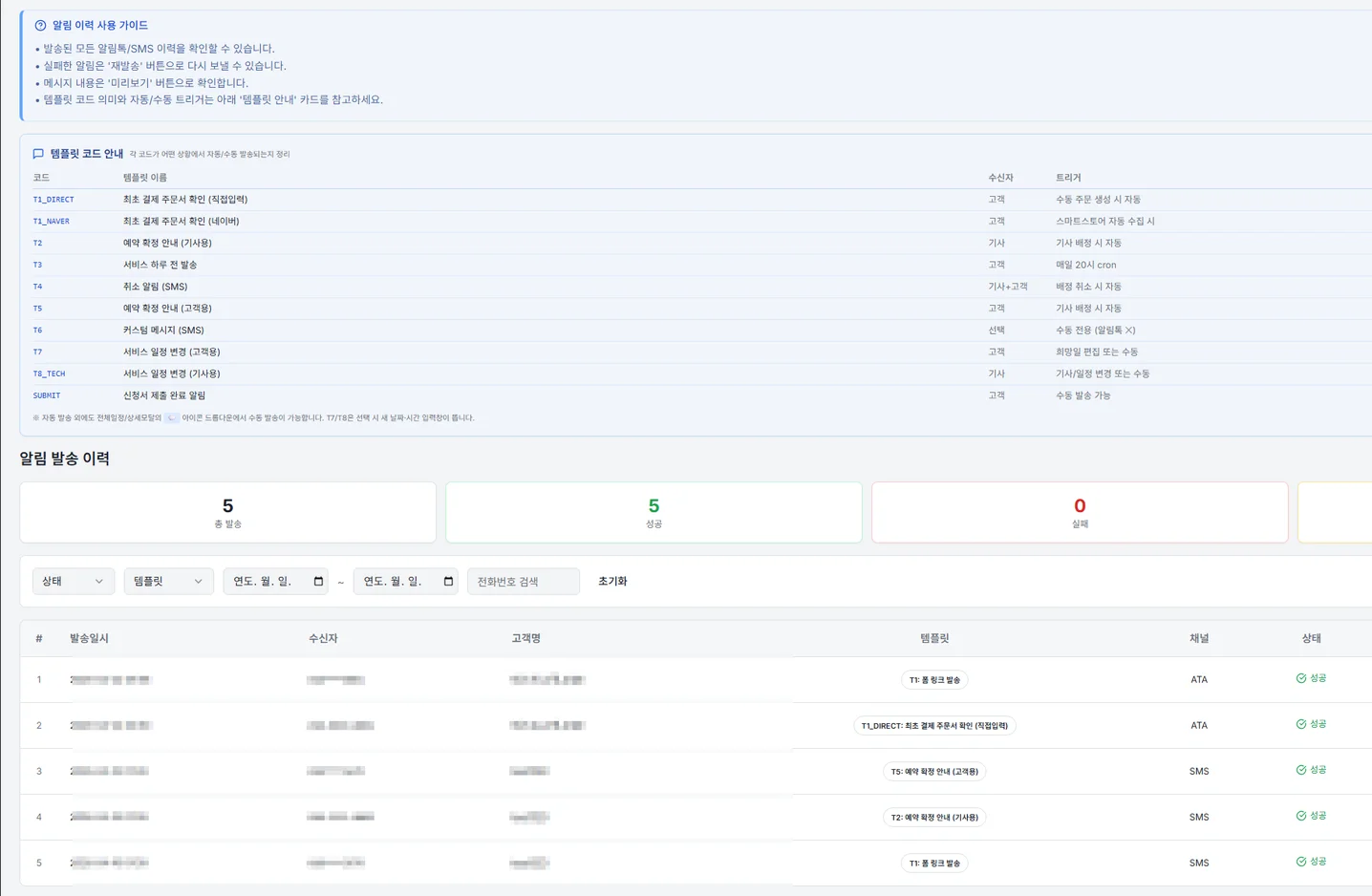Click the SMS channel cell in row 5

click(1199, 864)
